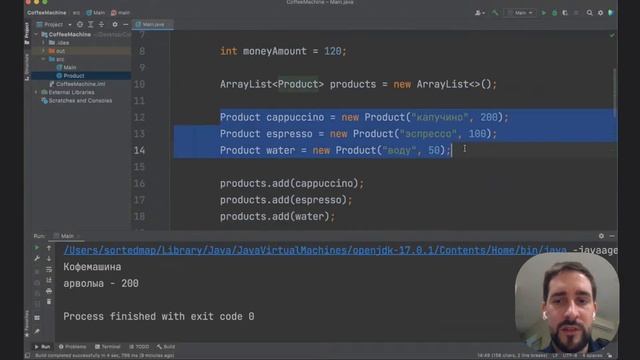Open IDE settings gear in top toolbar
This screenshot has width=640, height=360.
(600, 13)
